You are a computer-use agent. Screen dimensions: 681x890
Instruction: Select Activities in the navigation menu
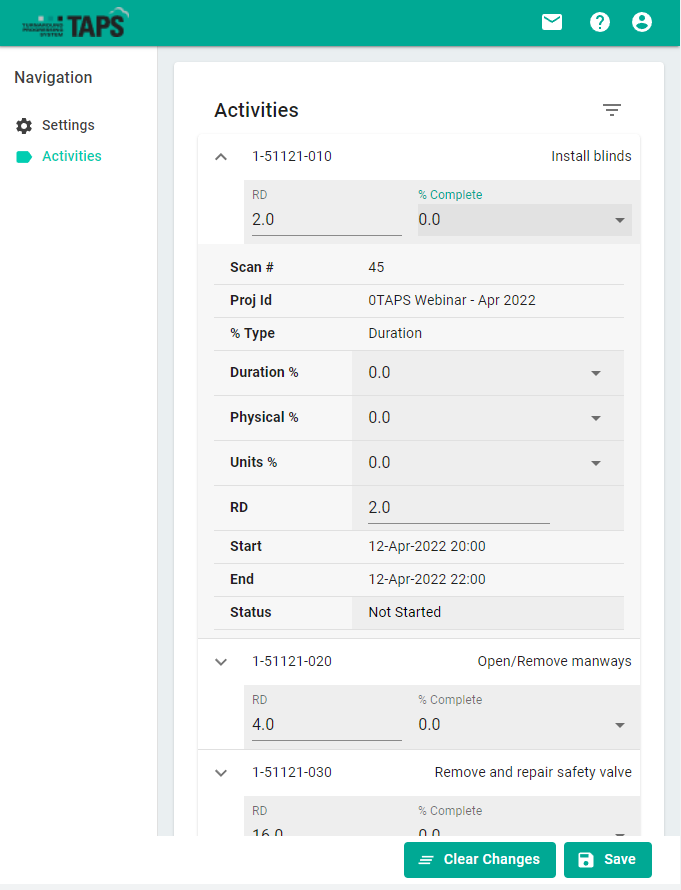[x=71, y=157]
